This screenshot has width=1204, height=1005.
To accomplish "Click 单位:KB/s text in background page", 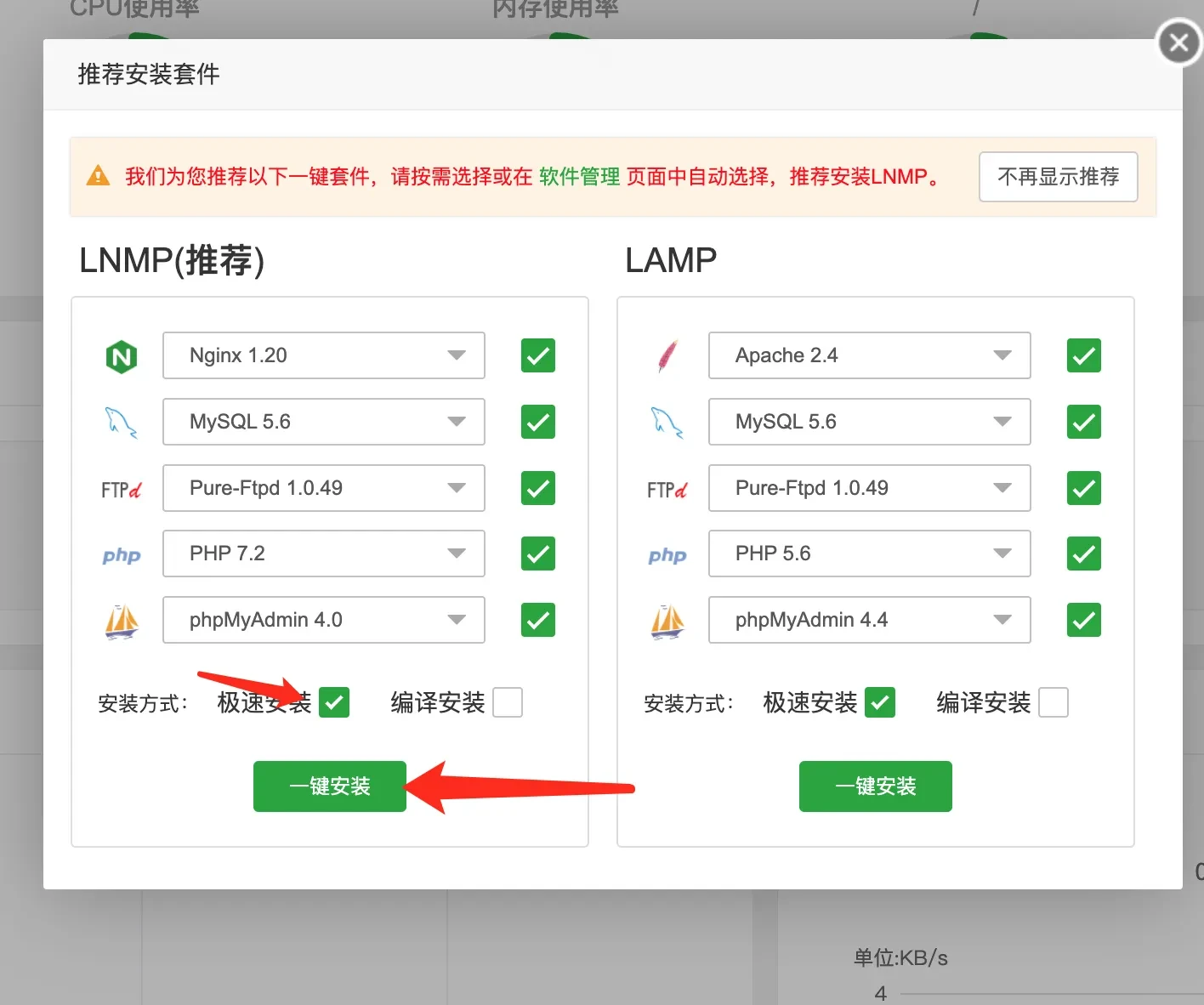I will (x=900, y=958).
